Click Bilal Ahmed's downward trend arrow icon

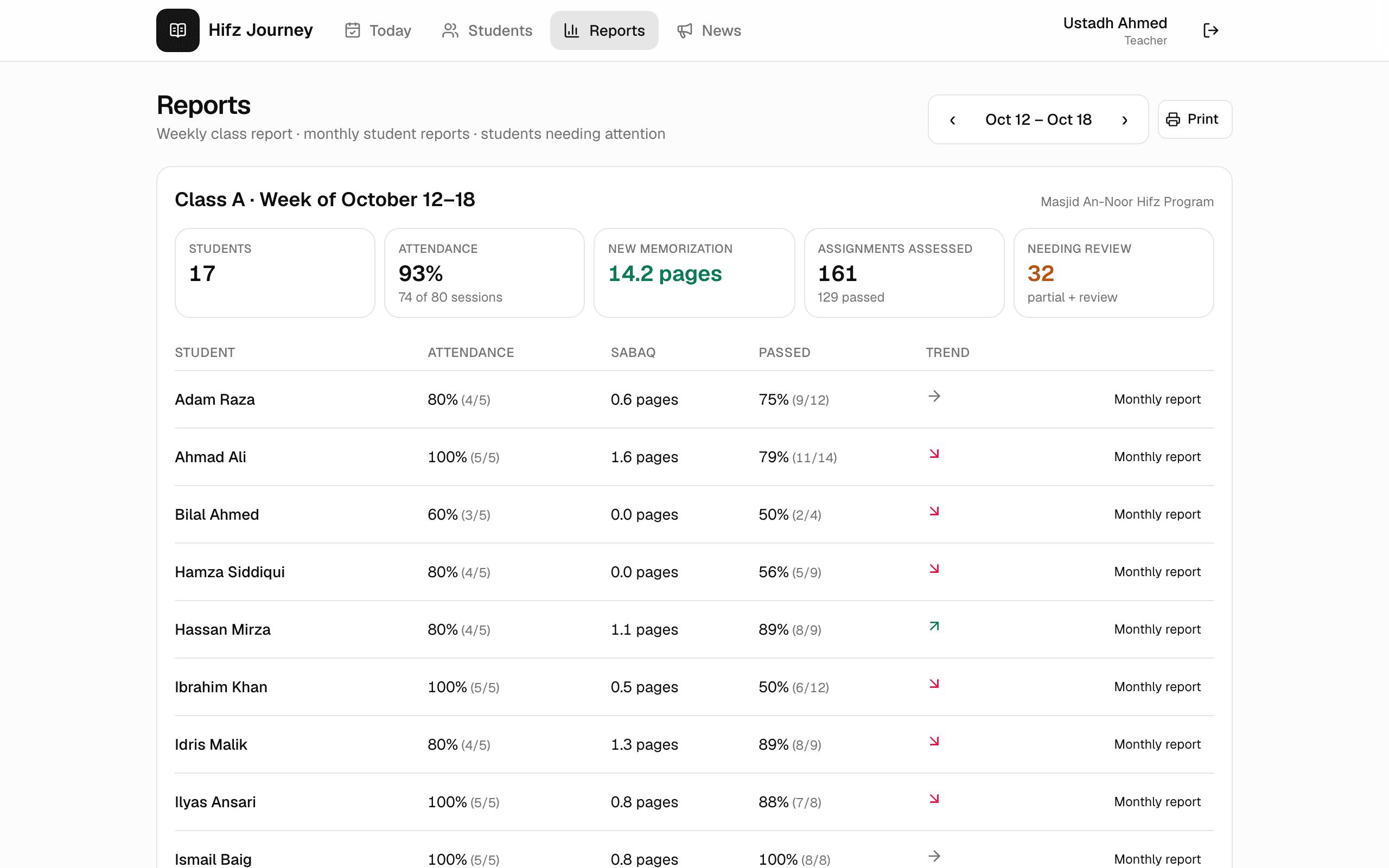(934, 511)
